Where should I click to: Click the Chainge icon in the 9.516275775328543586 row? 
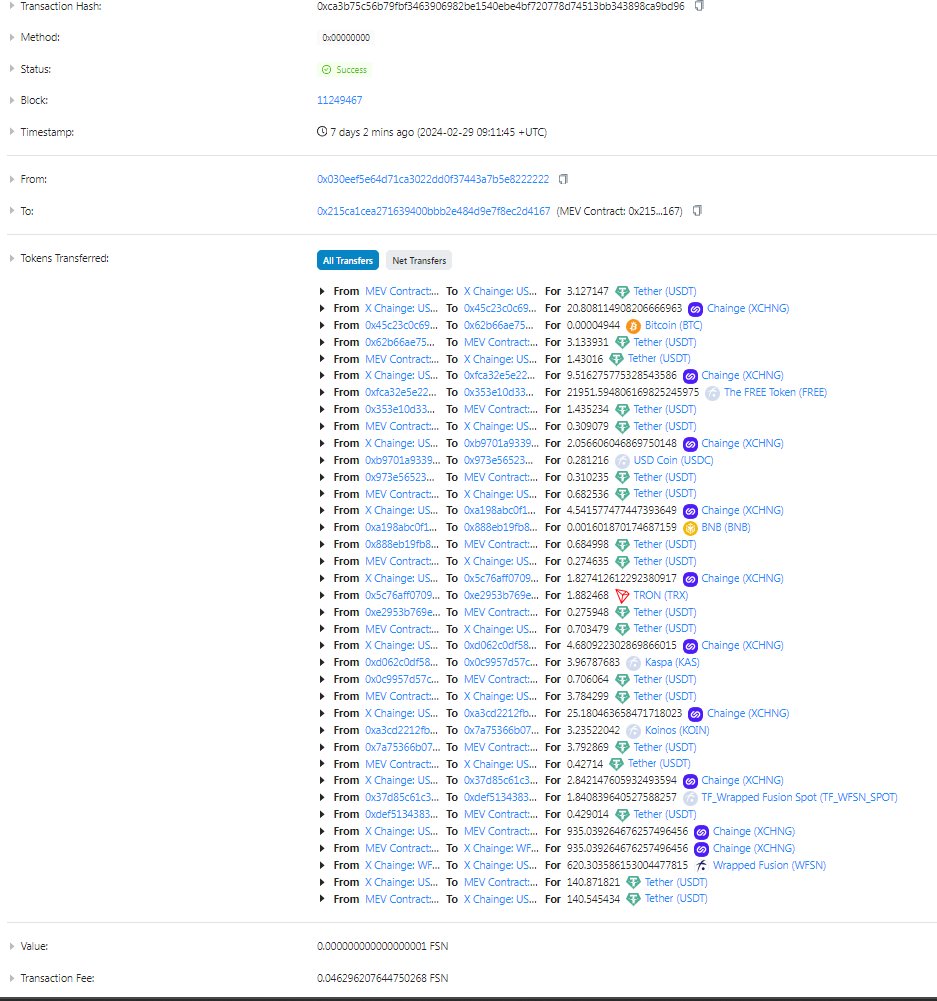tap(690, 376)
